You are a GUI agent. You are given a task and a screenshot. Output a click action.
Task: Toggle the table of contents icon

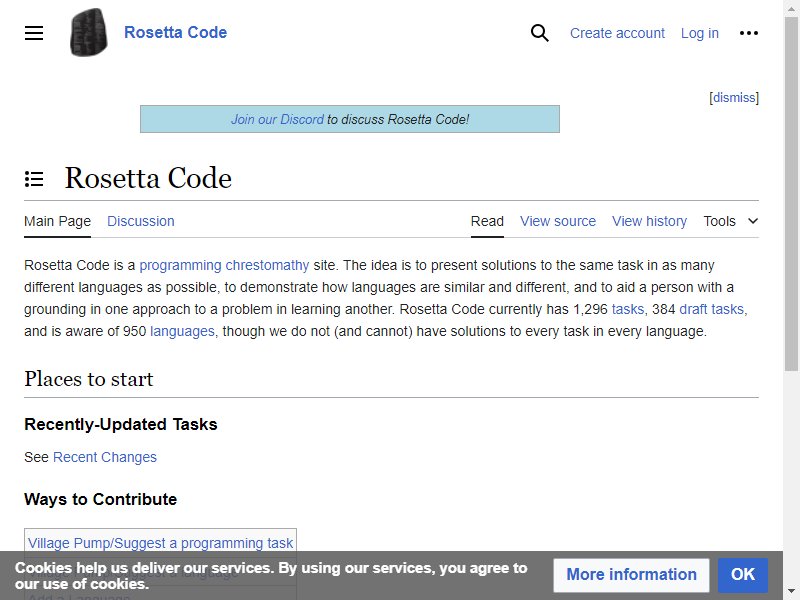tap(34, 179)
